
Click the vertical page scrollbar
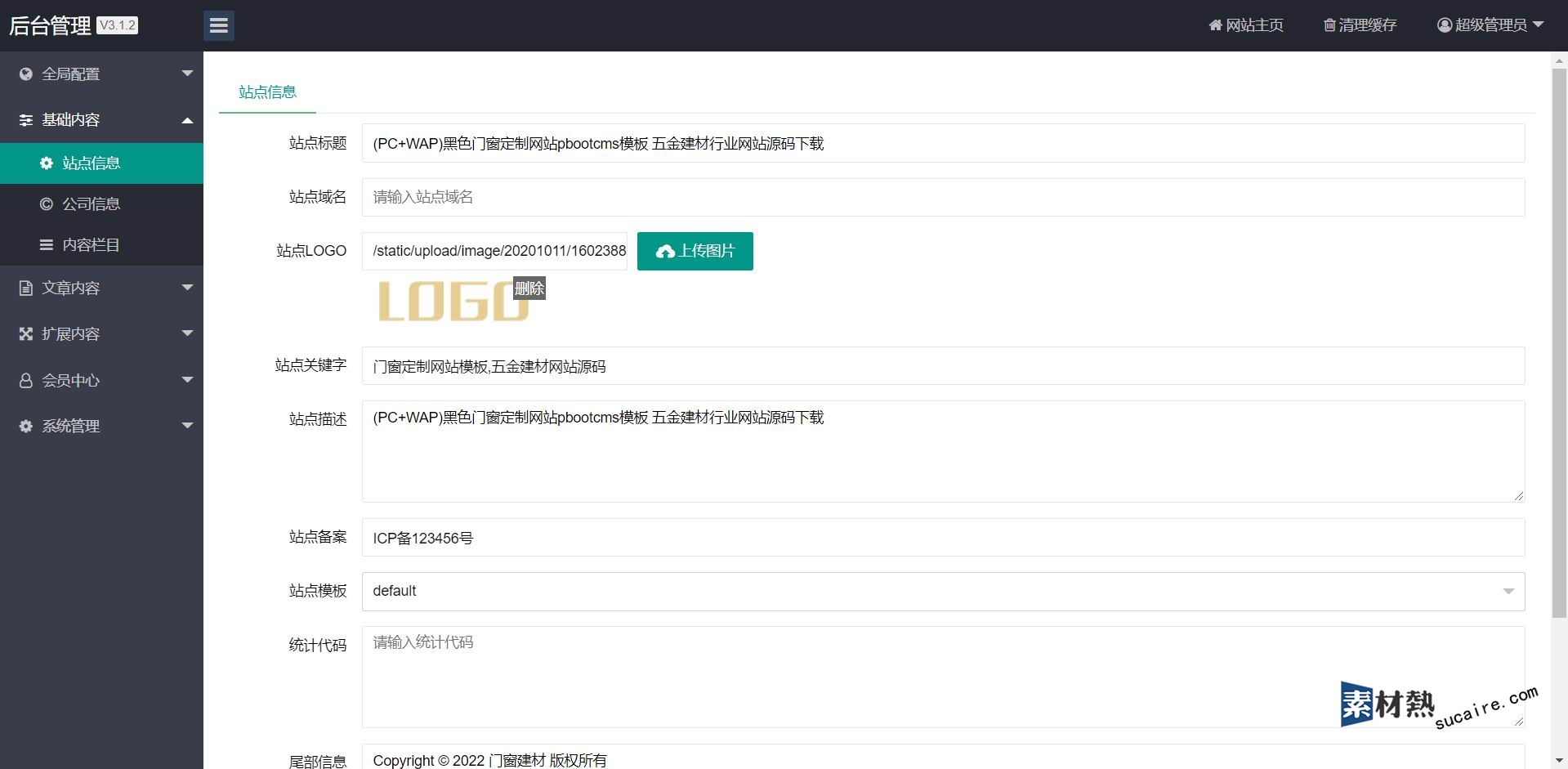click(1559, 343)
